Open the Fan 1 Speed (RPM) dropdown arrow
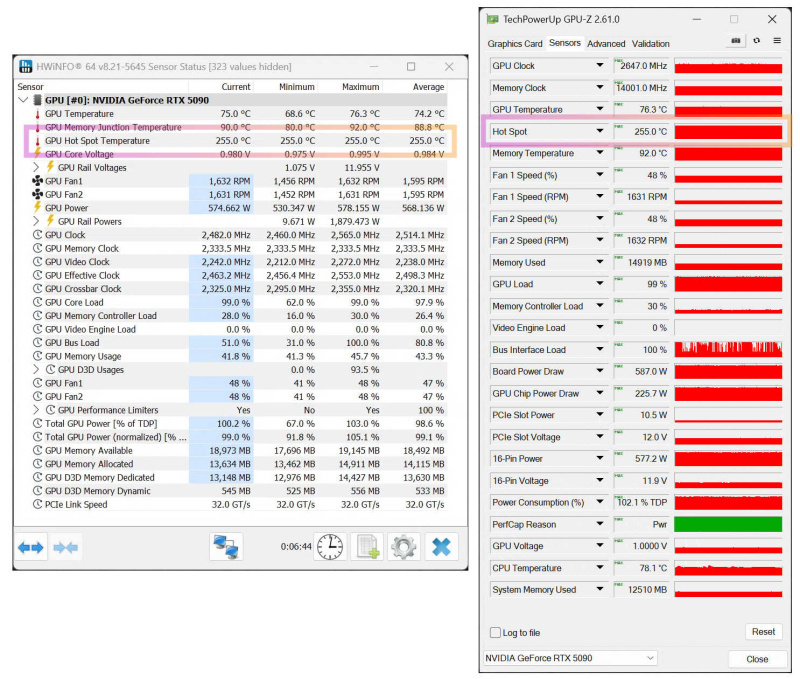800x679 pixels. point(600,196)
